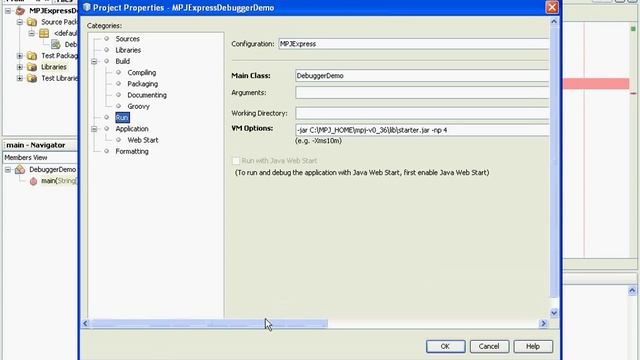Click the Test Packages folder icon
Viewport: 640px width, 360px height.
tap(32, 56)
